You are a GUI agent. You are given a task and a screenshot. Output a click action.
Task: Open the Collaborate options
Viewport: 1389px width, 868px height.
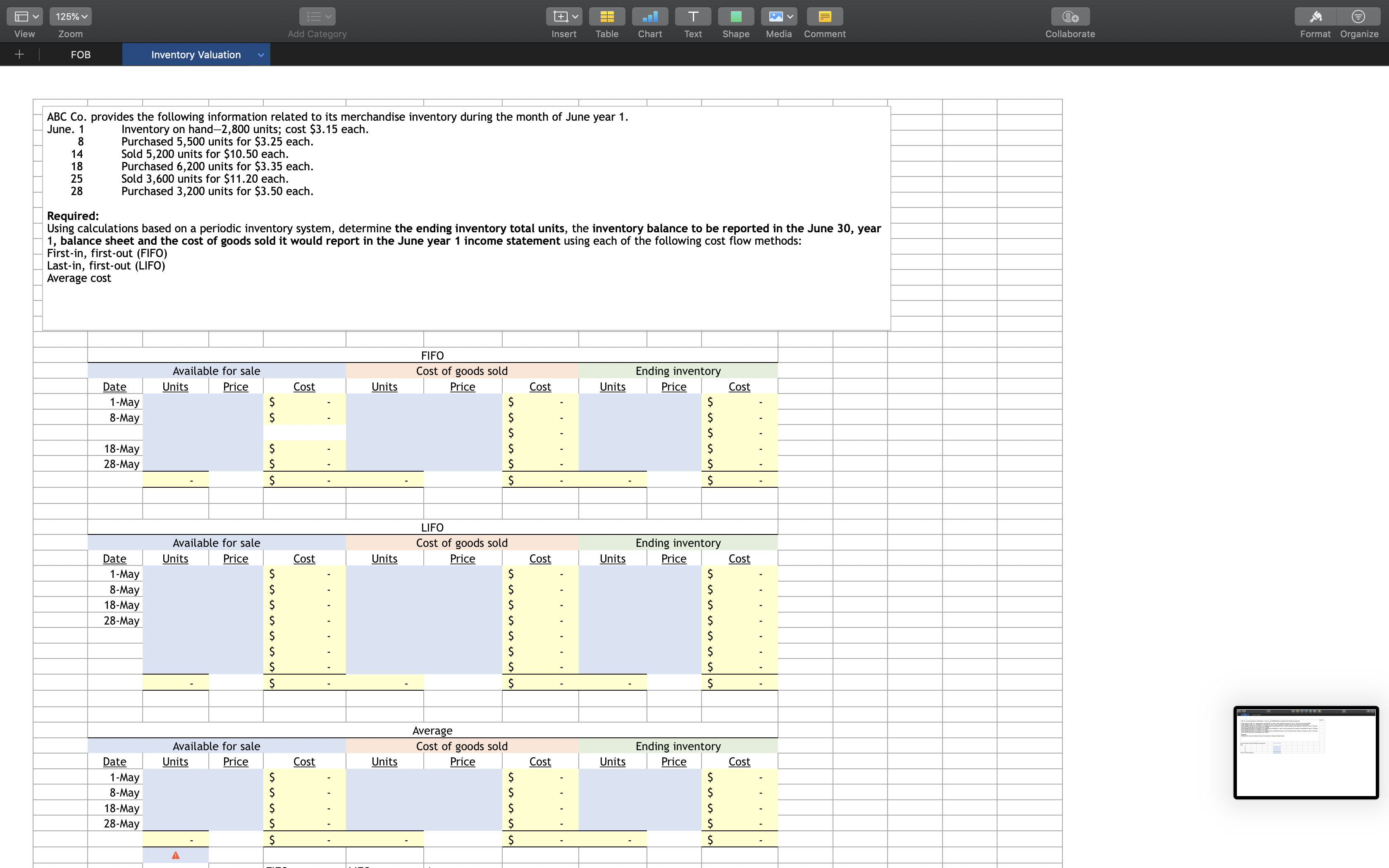click(x=1069, y=17)
